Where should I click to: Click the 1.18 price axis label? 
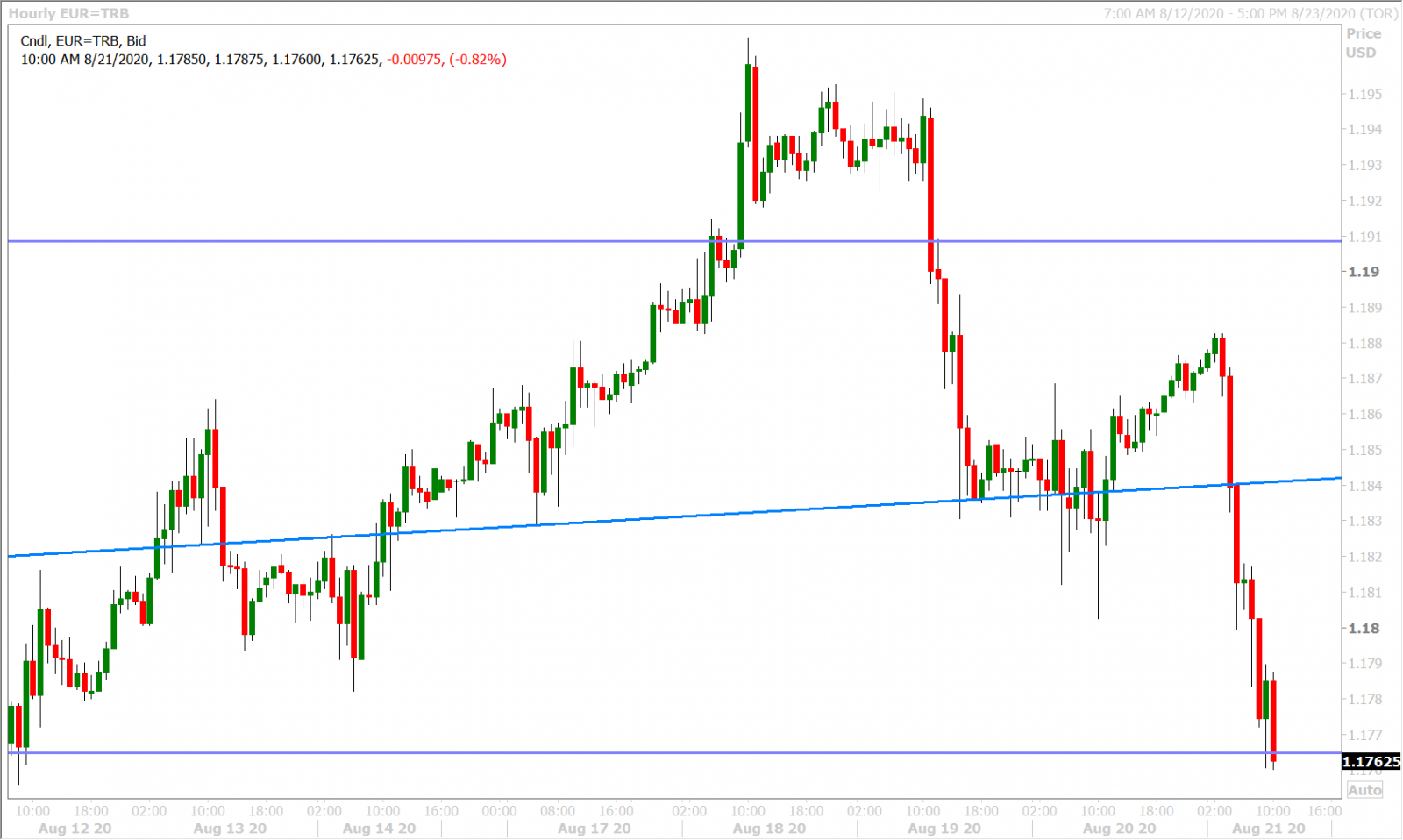[x=1364, y=629]
